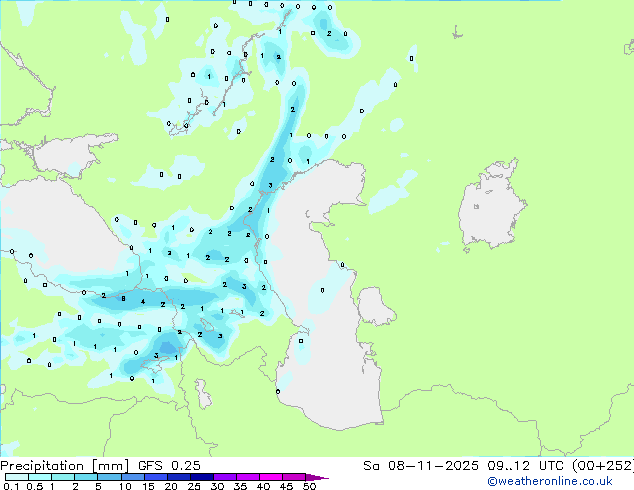Click the legend label "0.5"

pos(35,486)
